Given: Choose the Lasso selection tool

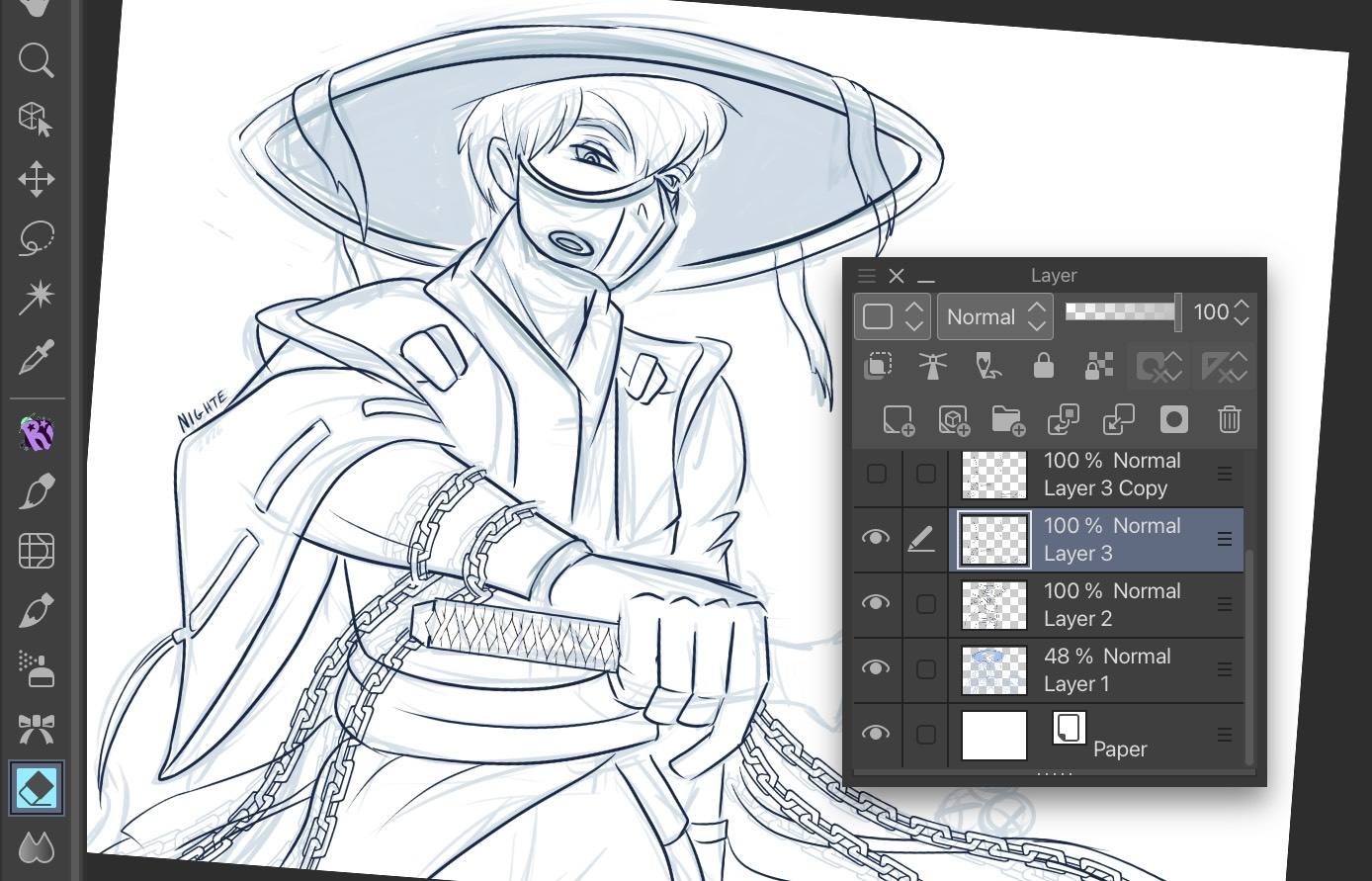Looking at the screenshot, I should (36, 238).
